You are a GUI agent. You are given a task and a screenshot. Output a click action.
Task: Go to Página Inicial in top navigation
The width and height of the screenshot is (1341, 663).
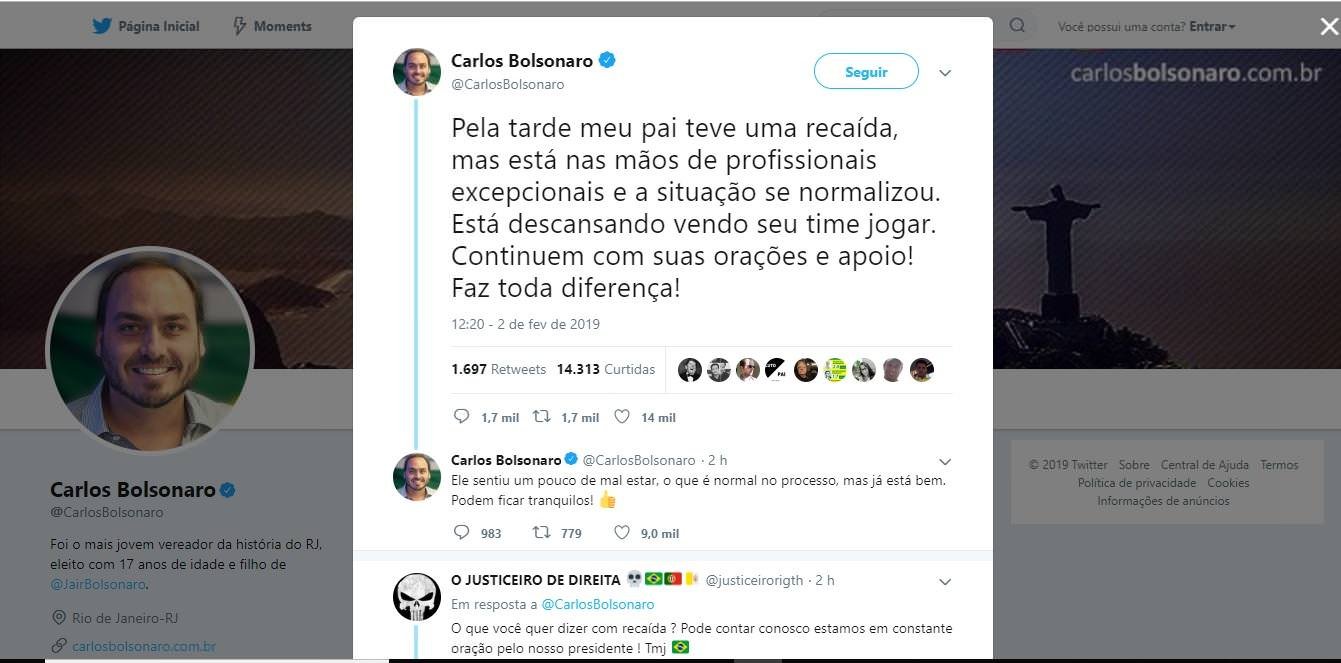[146, 26]
